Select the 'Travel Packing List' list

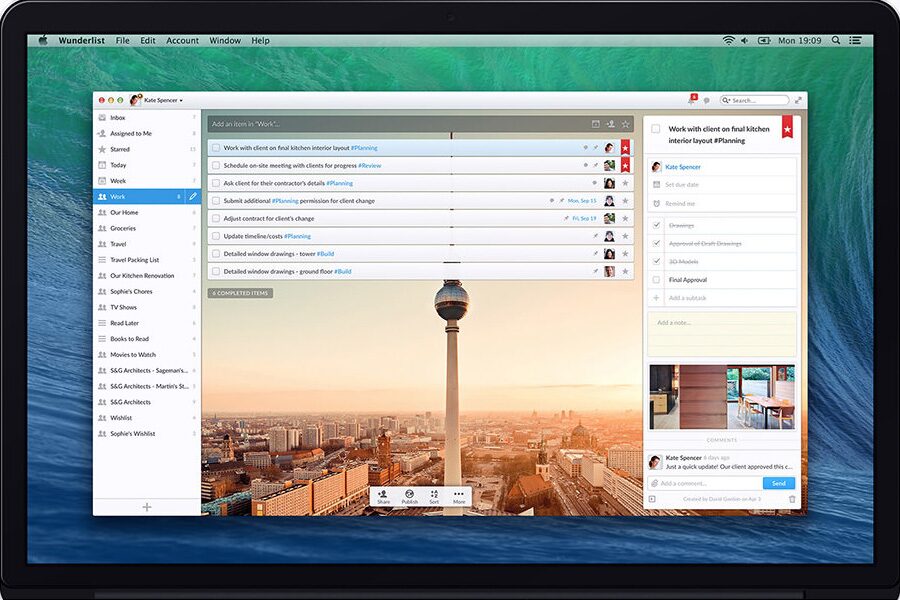pyautogui.click(x=146, y=260)
